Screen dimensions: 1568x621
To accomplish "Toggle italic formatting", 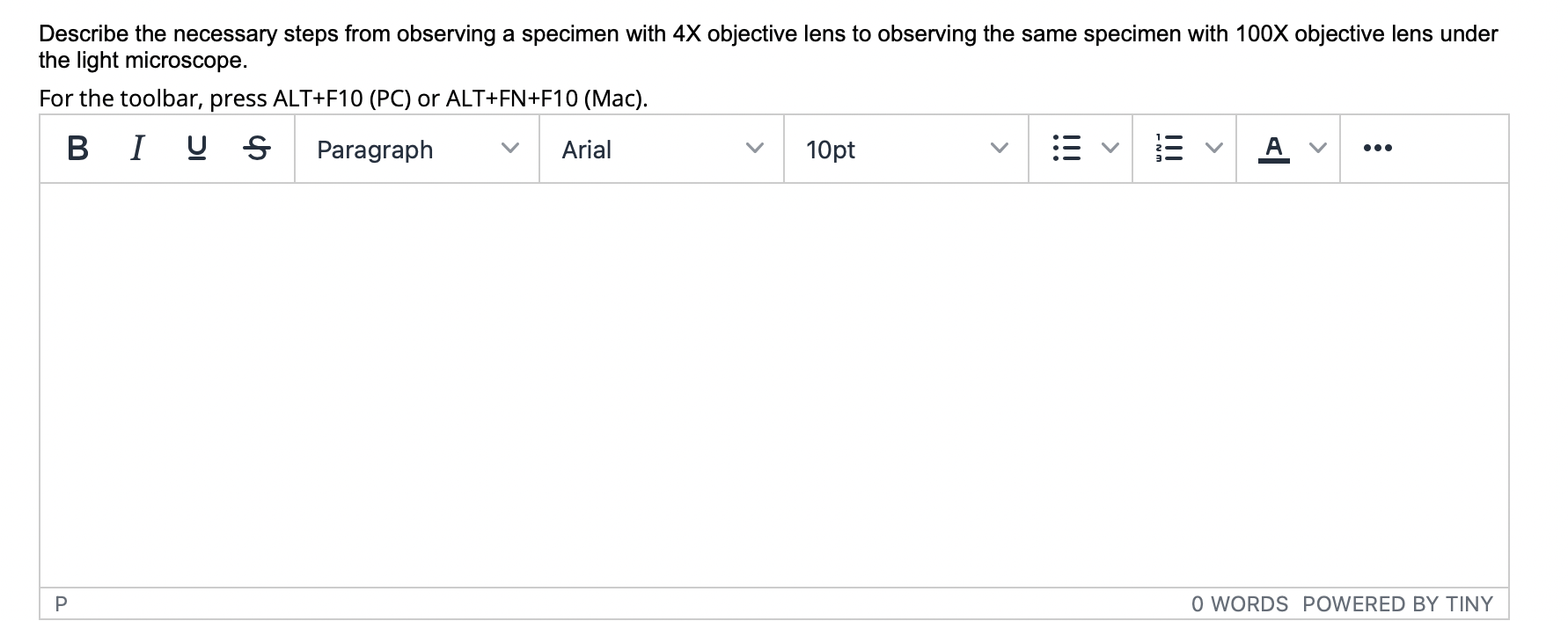I will 136,150.
